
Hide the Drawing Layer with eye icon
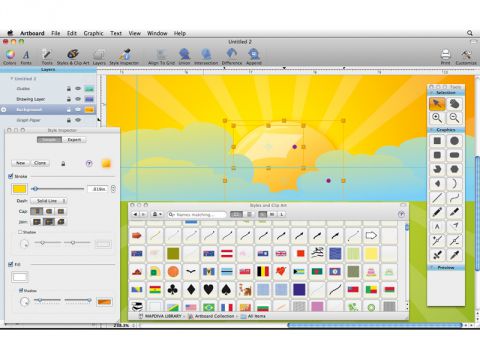[x=78, y=99]
